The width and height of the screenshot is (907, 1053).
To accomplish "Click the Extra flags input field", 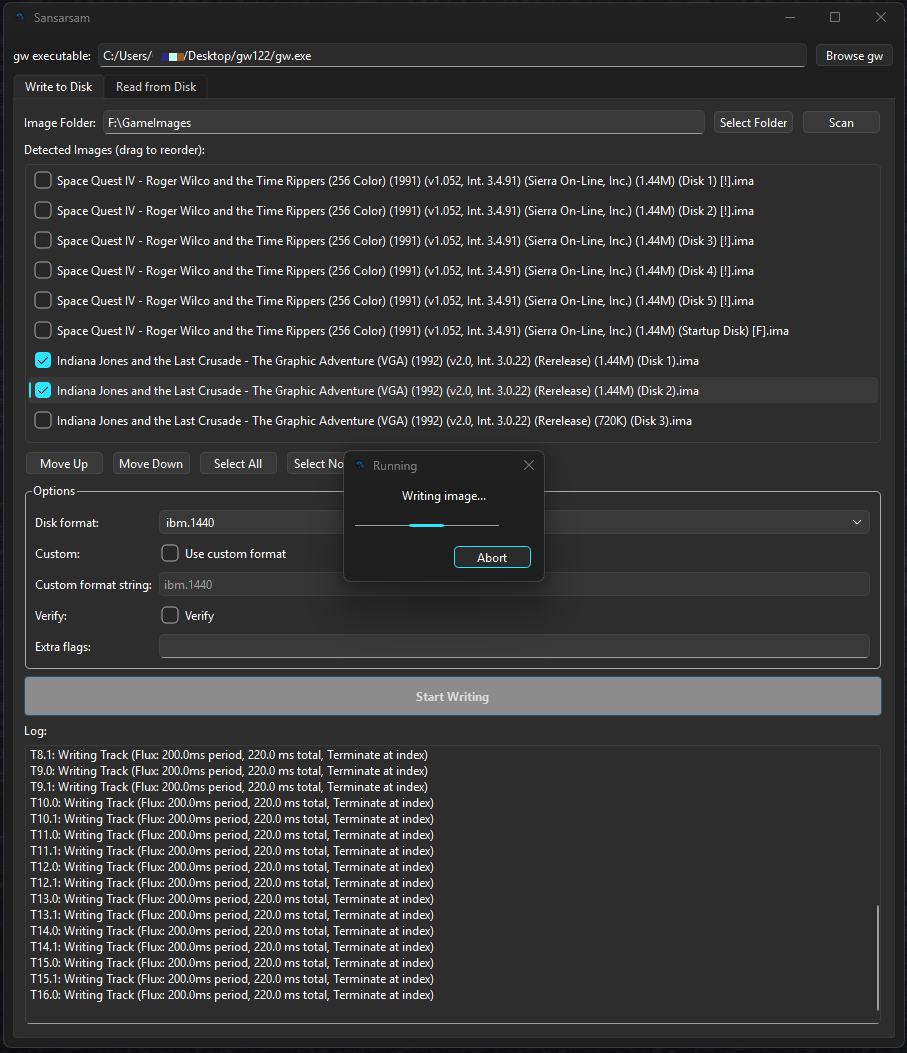I will pos(514,646).
